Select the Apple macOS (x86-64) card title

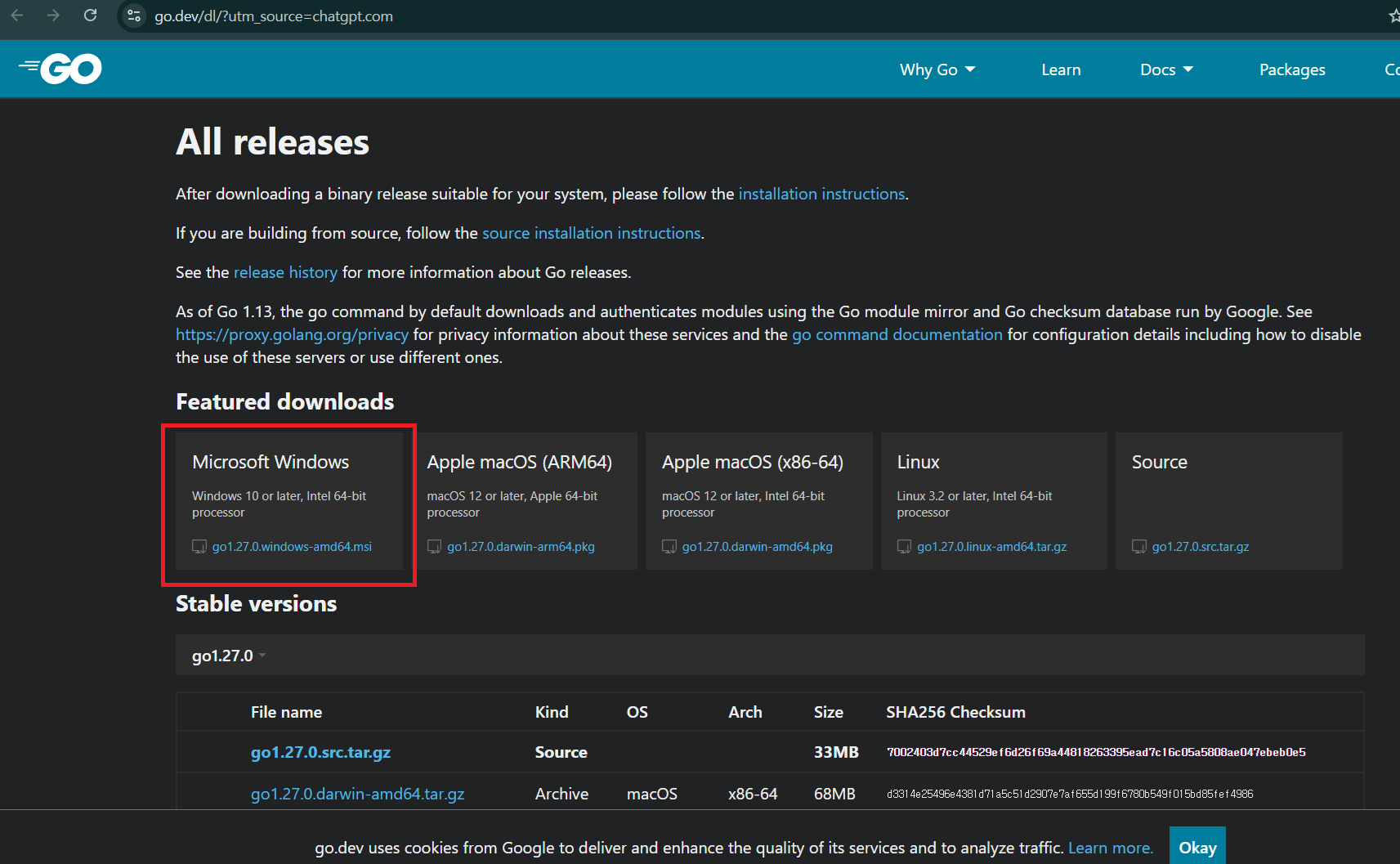(752, 462)
